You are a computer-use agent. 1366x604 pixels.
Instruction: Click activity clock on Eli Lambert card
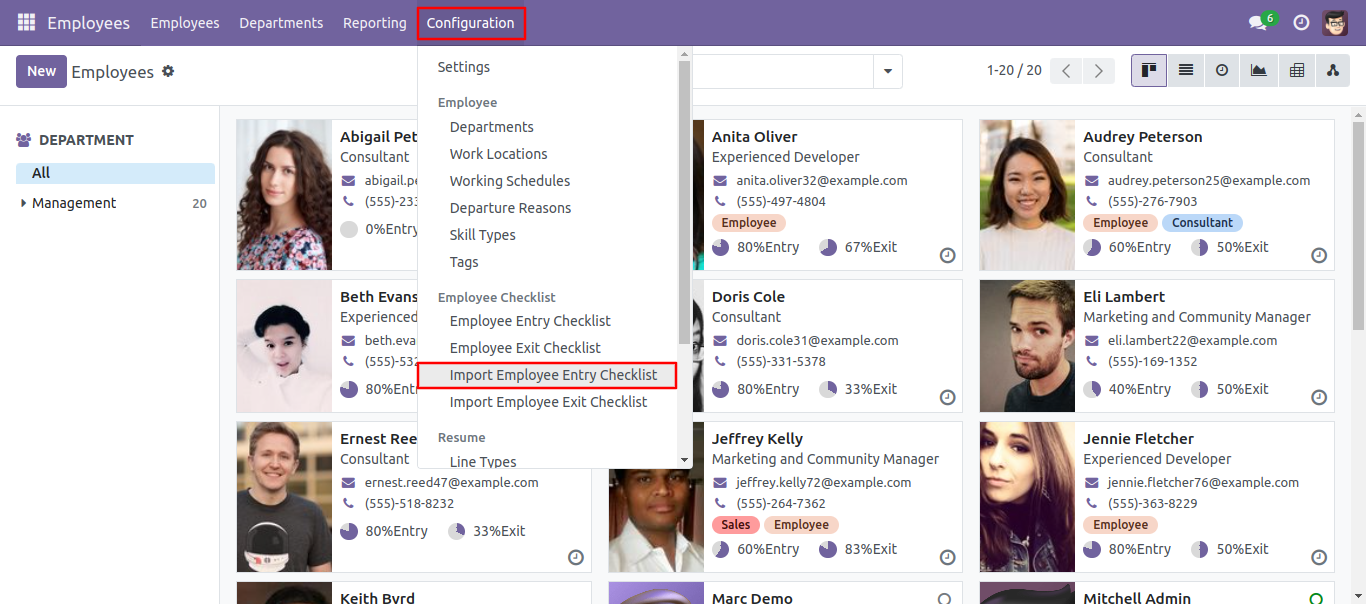pos(1319,397)
